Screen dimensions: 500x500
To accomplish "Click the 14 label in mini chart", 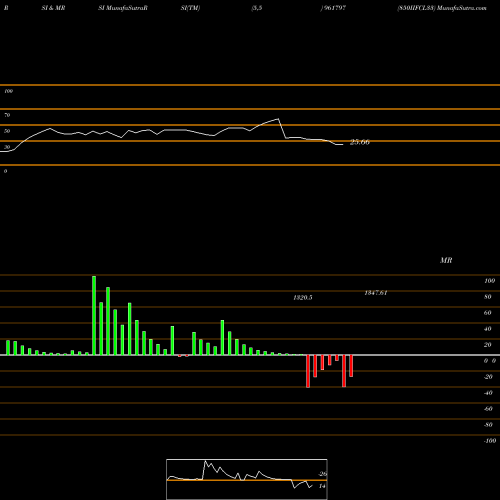I will point(322,486).
